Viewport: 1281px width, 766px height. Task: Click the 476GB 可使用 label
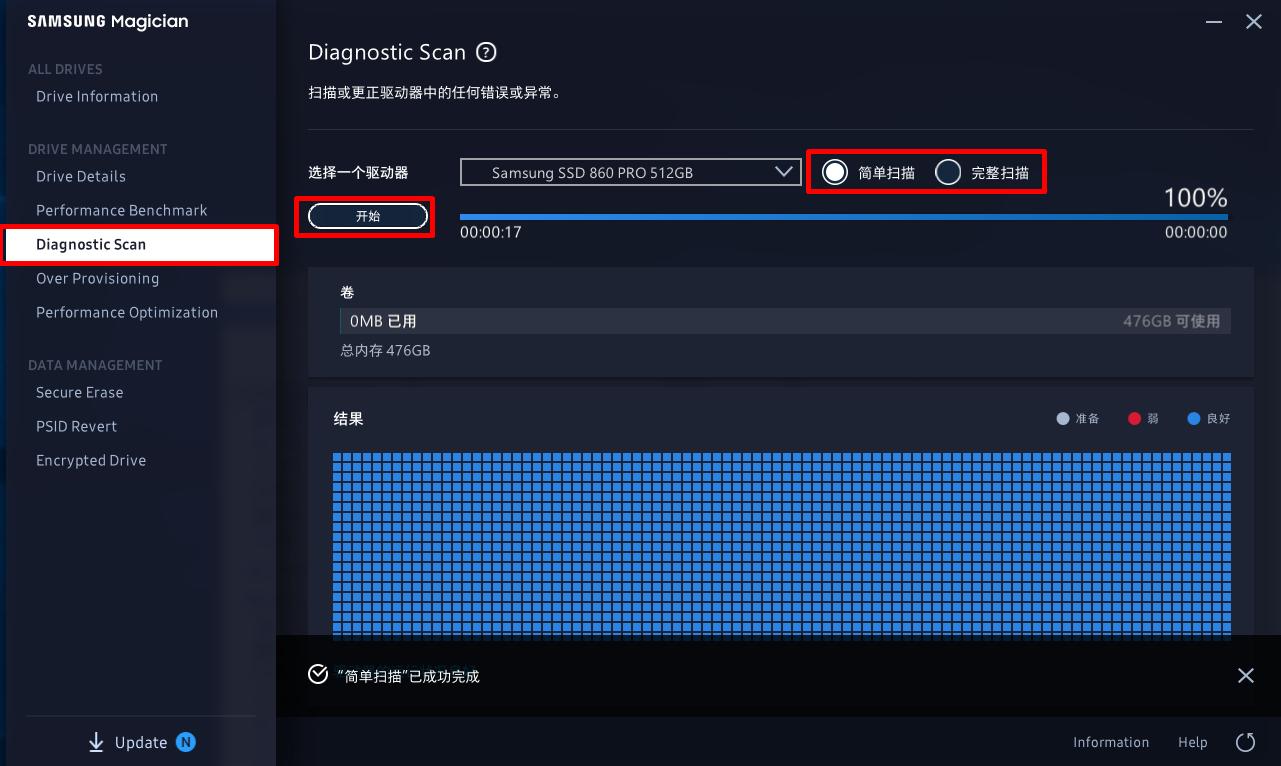point(1171,321)
